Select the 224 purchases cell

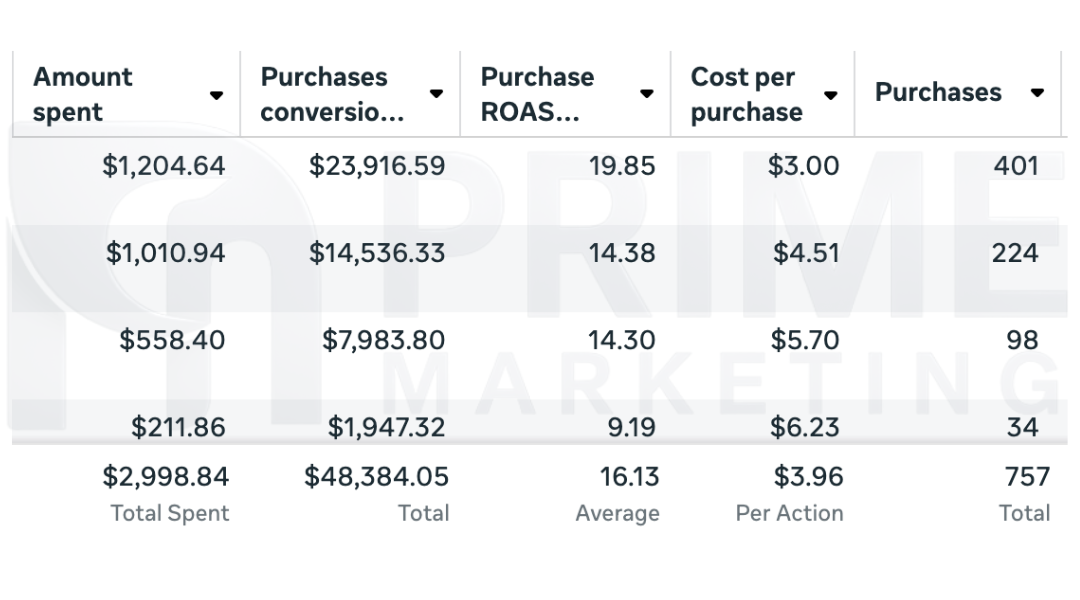click(1015, 253)
